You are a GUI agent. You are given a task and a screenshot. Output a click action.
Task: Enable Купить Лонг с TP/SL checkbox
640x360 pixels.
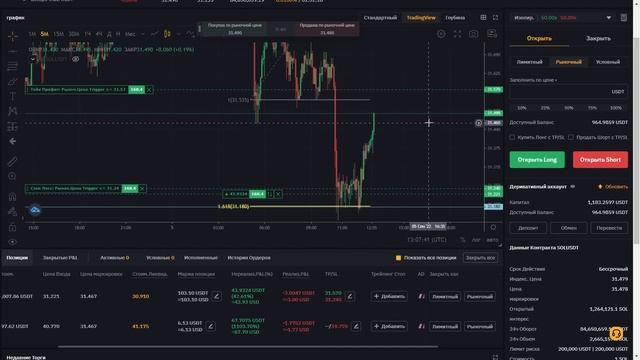[x=512, y=138]
